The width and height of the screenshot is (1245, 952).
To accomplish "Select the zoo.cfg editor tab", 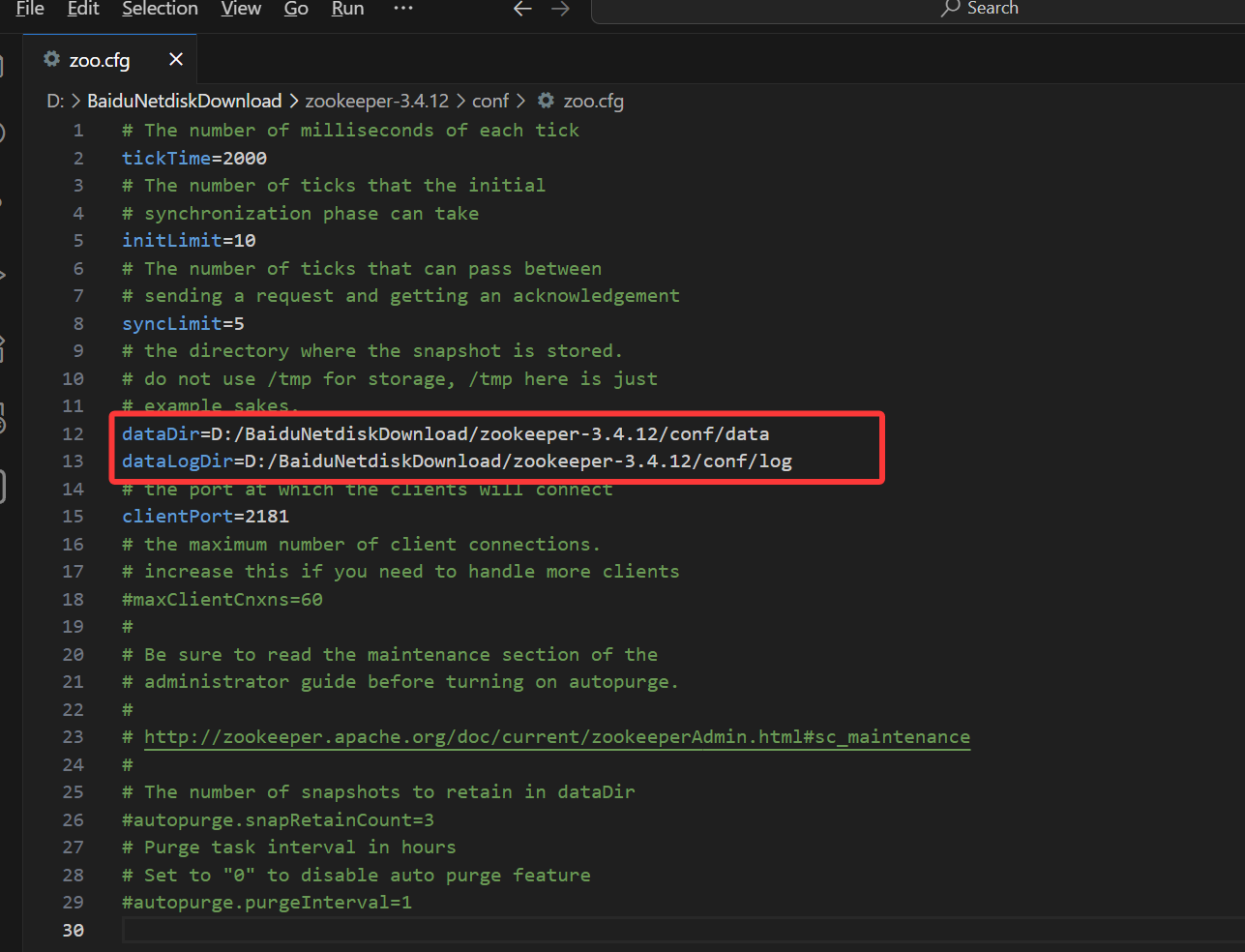I will tap(99, 60).
